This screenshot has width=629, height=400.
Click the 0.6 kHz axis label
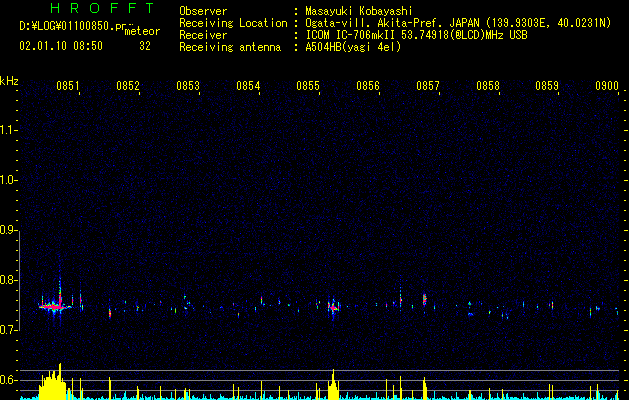point(8,380)
